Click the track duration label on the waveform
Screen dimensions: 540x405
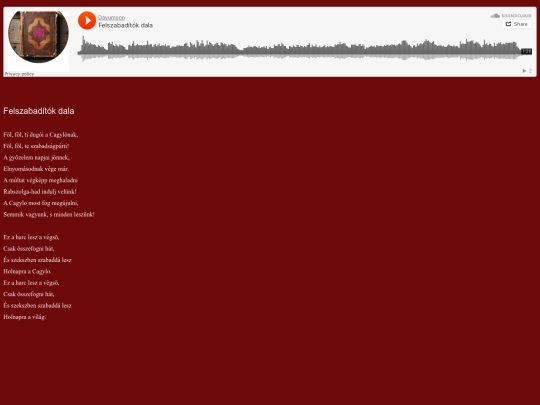(526, 51)
